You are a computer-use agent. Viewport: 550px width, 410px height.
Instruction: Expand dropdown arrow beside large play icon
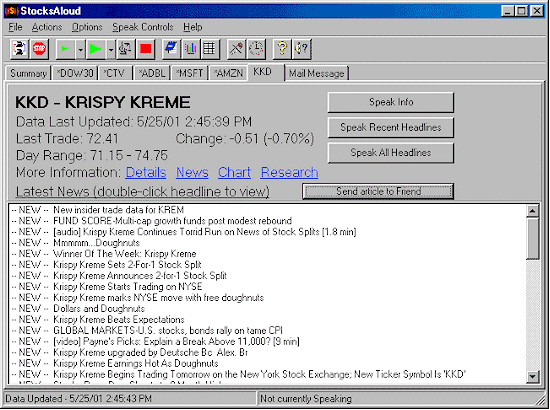point(110,49)
